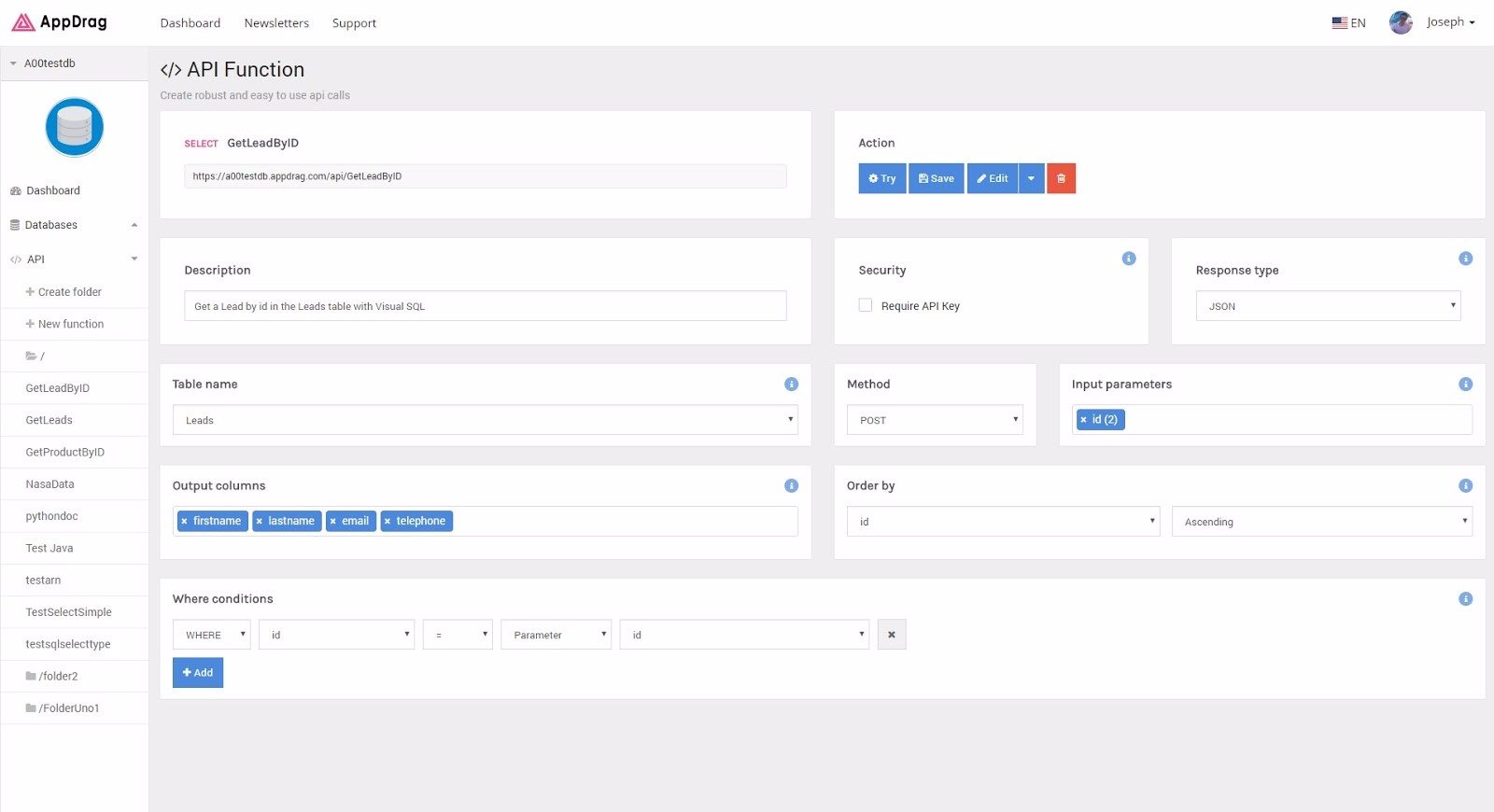Screen dimensions: 1494x812
Task: Click the Table name info icon
Action: coord(791,385)
